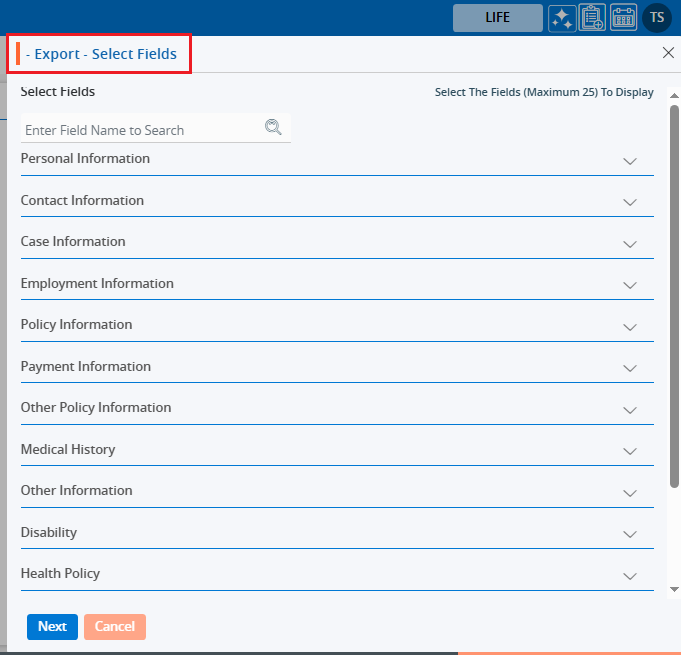Expand Case Information with its chevron
The height and width of the screenshot is (655, 681).
(x=629, y=244)
